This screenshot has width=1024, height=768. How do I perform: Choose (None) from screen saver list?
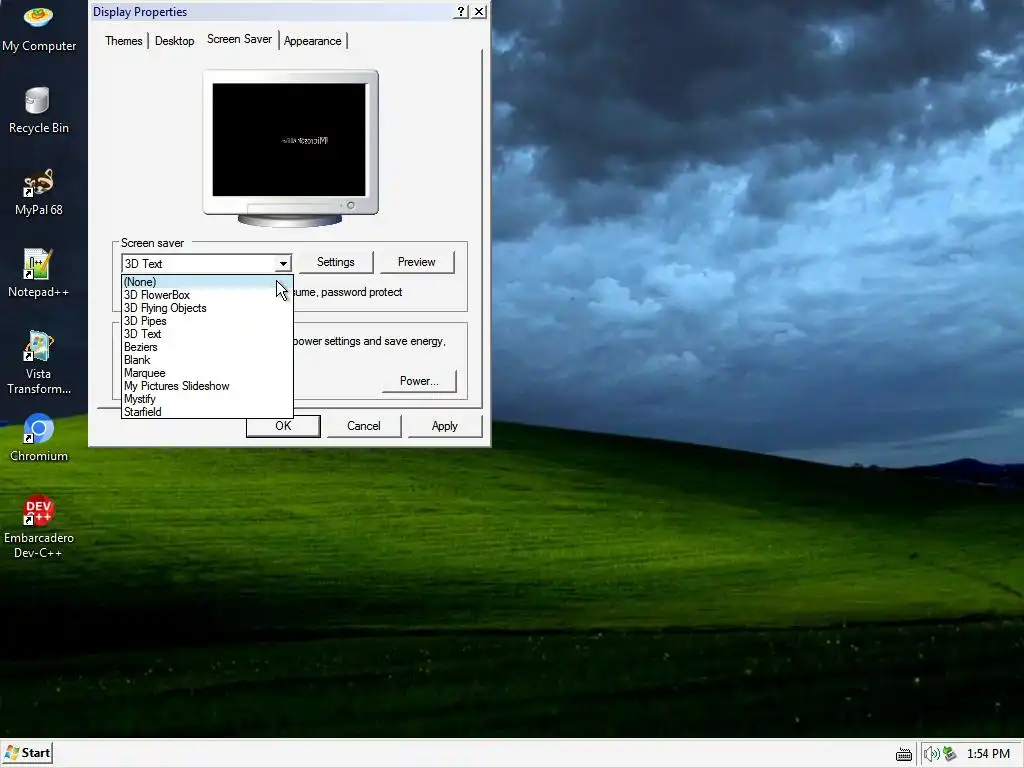(x=206, y=282)
